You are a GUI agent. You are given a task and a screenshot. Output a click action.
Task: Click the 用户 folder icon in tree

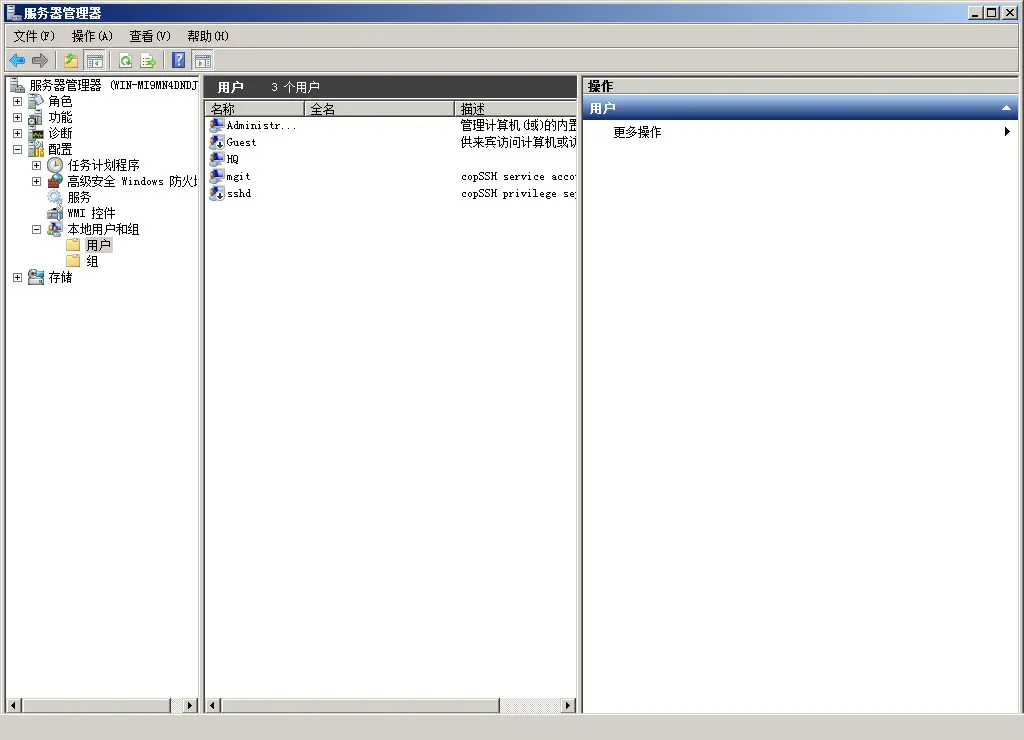[x=73, y=245]
